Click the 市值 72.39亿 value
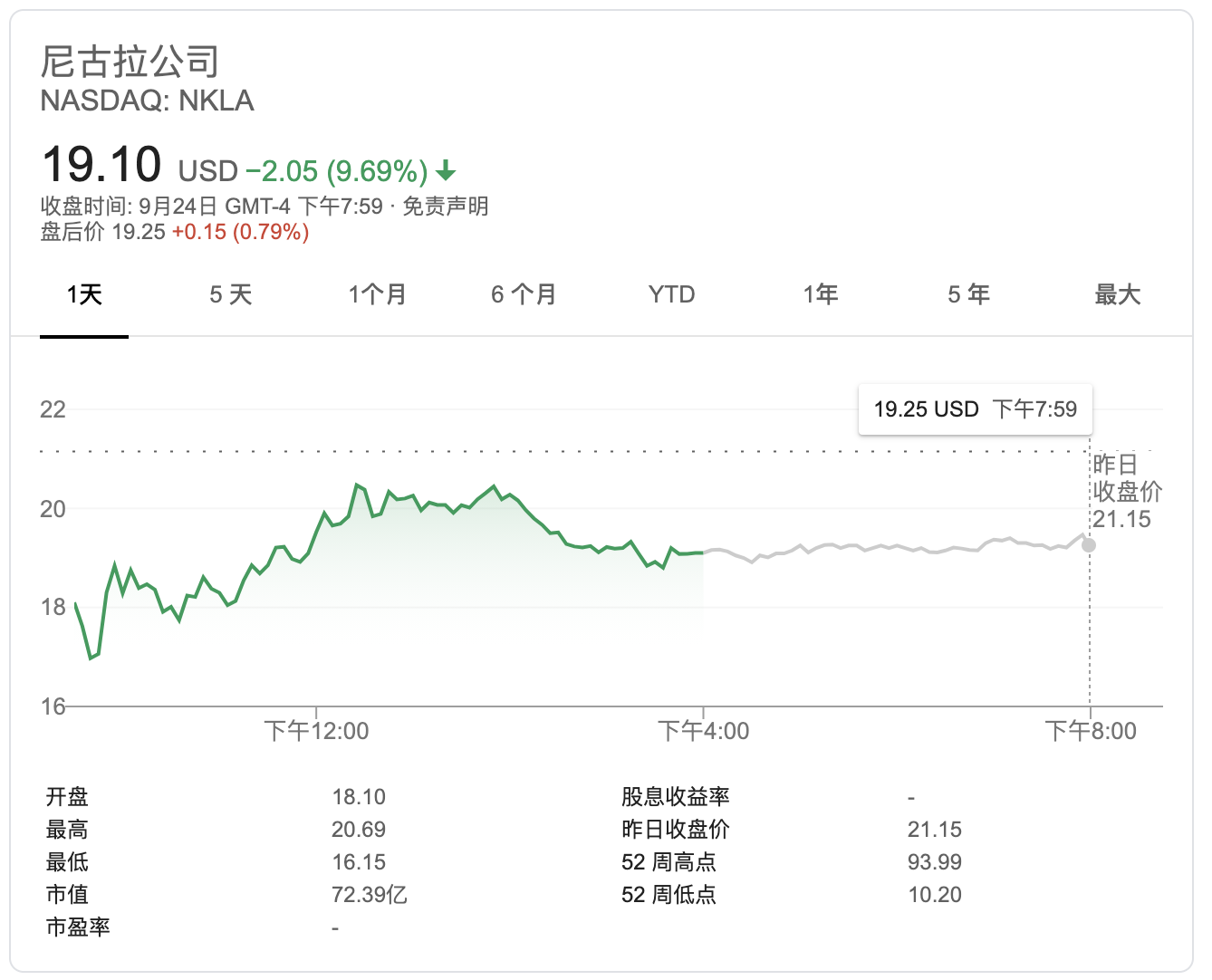Viewport: 1212px width, 980px height. pos(370,895)
